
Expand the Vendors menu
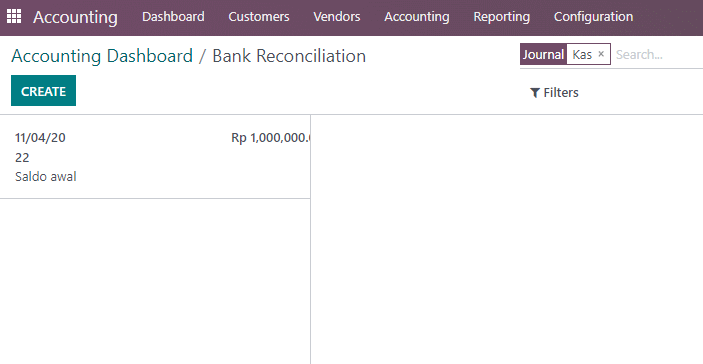pos(337,17)
